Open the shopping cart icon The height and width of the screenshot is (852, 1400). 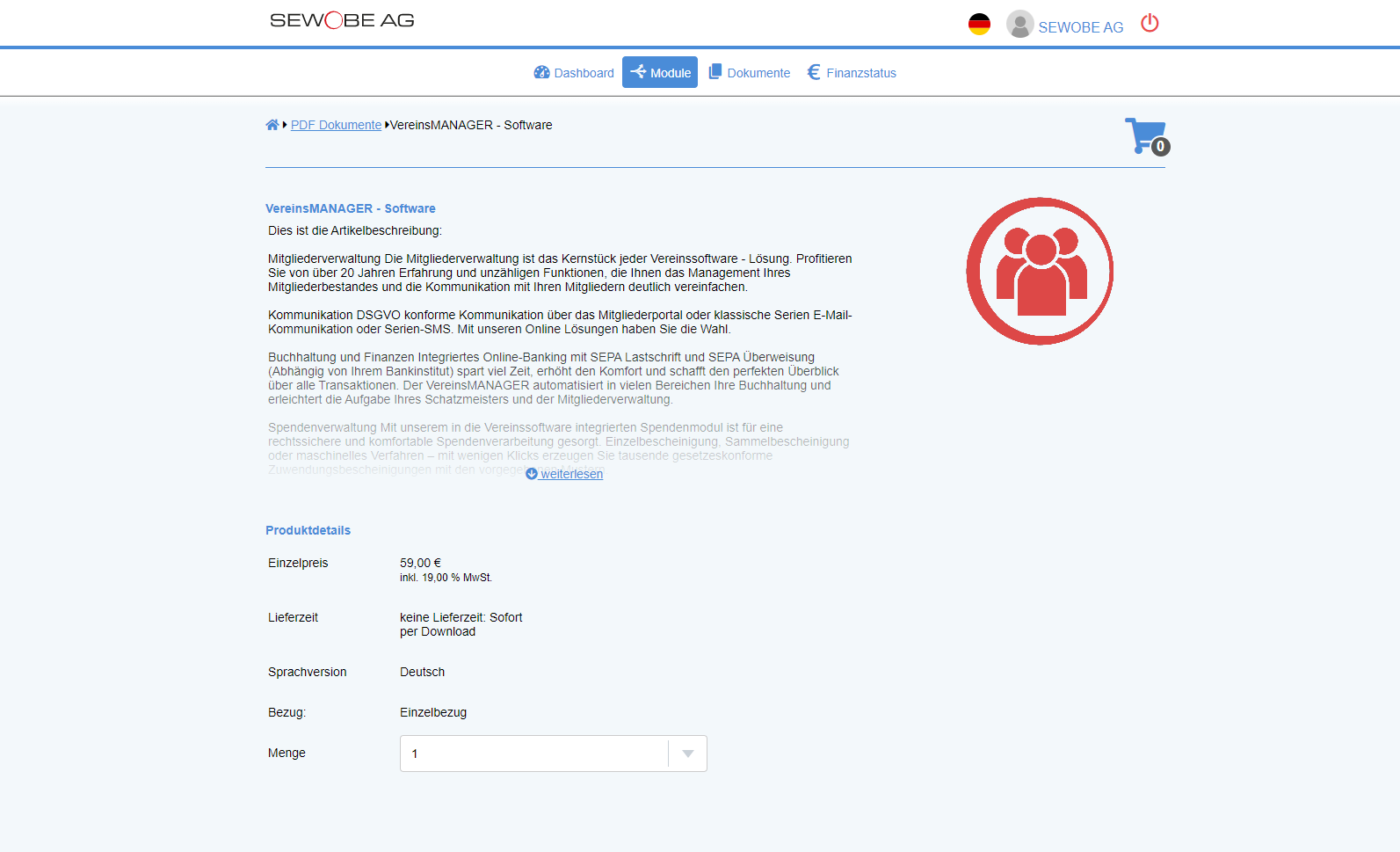click(1147, 136)
